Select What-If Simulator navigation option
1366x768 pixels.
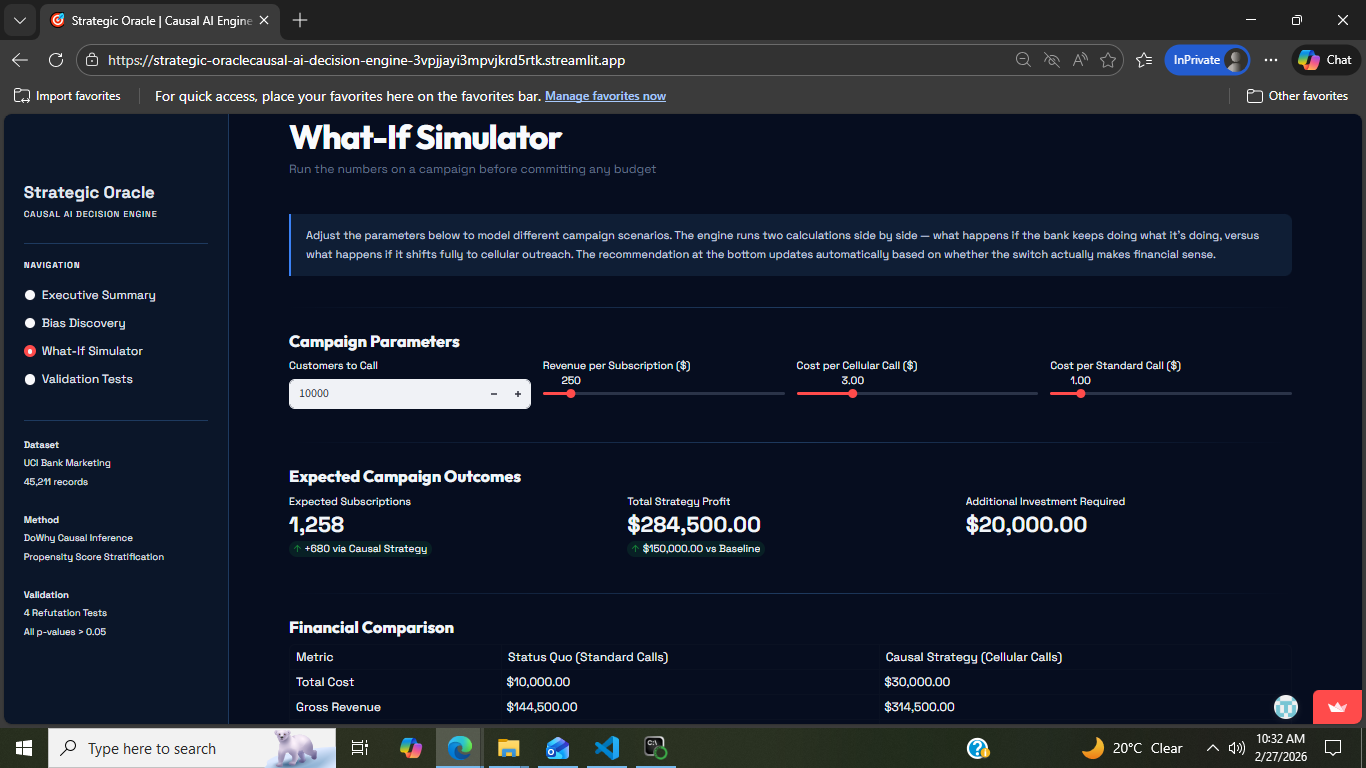84,351
